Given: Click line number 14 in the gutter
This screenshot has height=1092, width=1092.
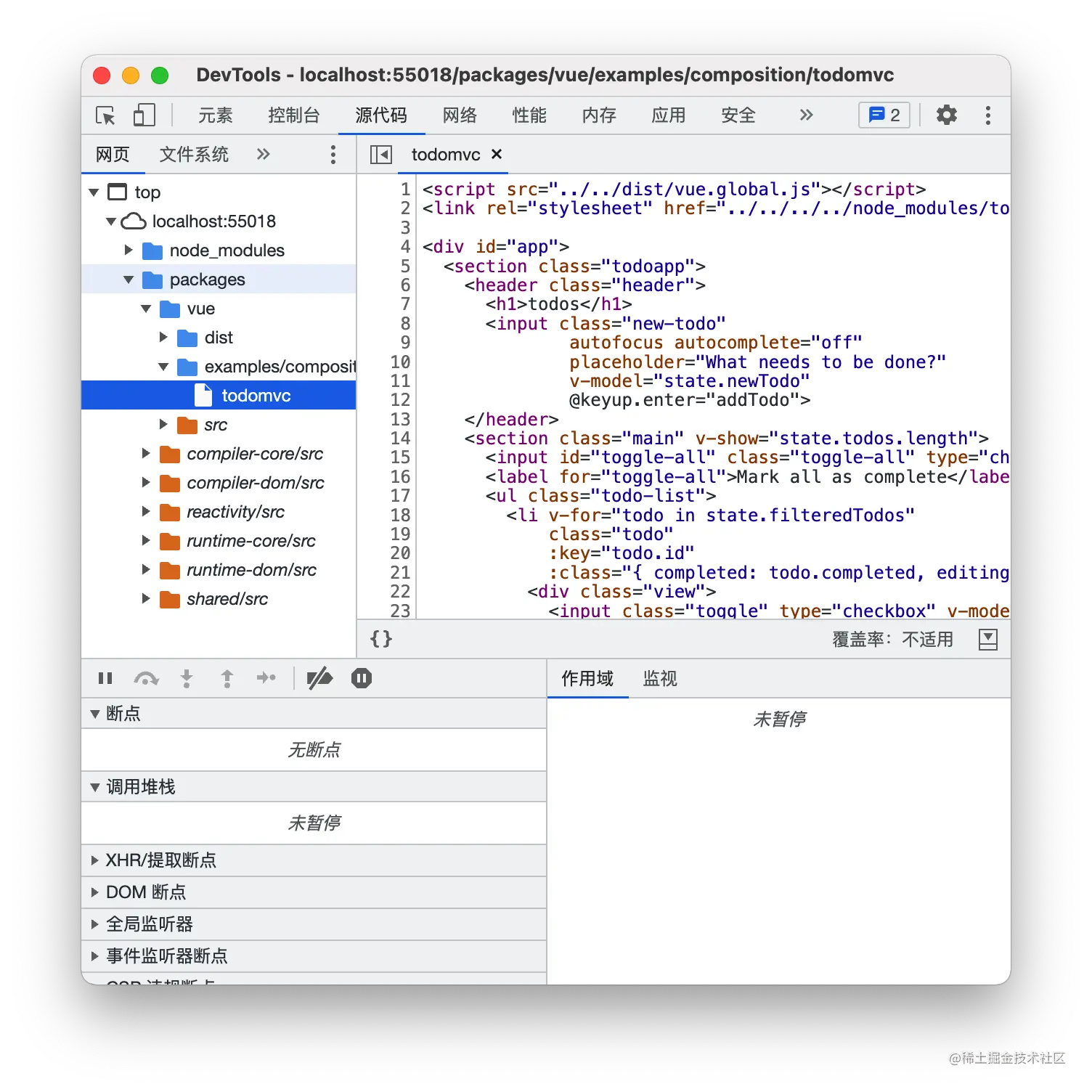Looking at the screenshot, I should tap(400, 439).
